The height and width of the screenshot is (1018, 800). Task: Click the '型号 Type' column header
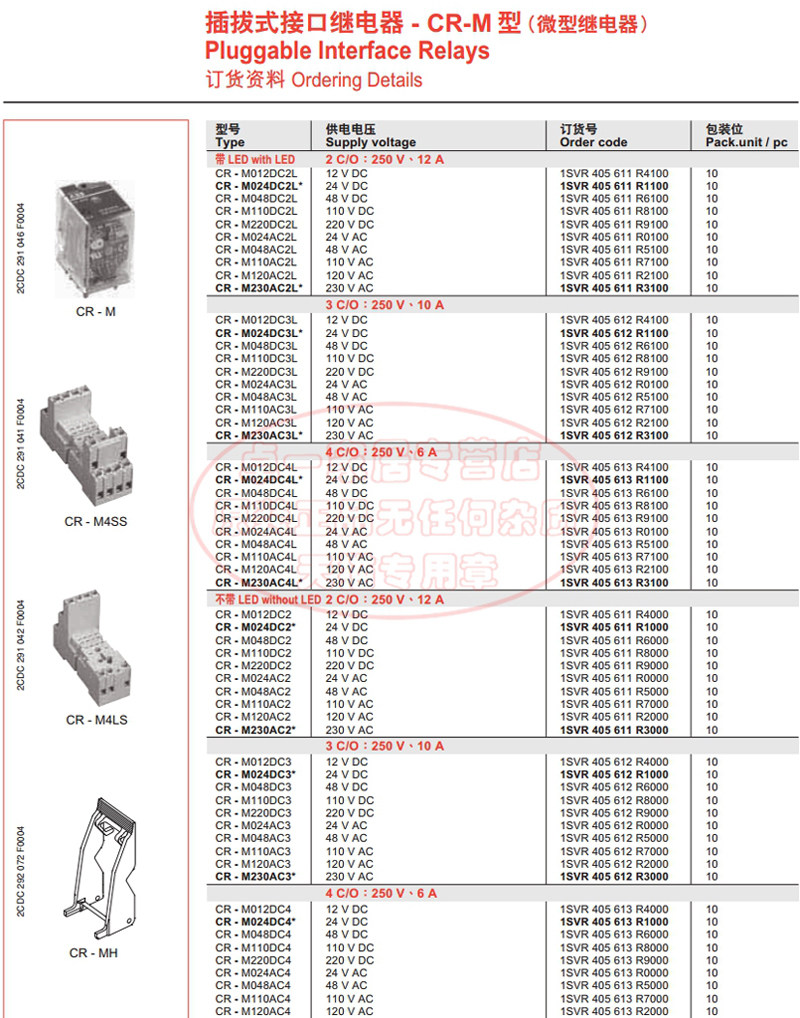click(x=230, y=136)
